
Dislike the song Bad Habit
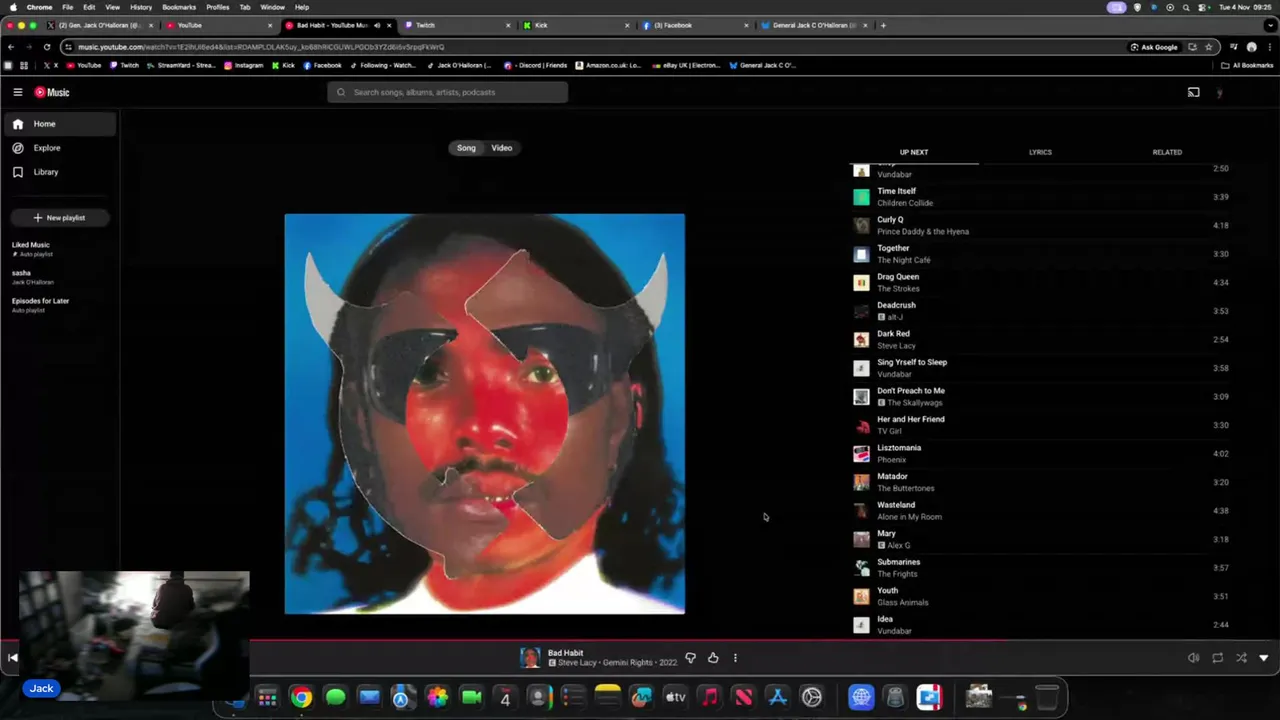(690, 658)
